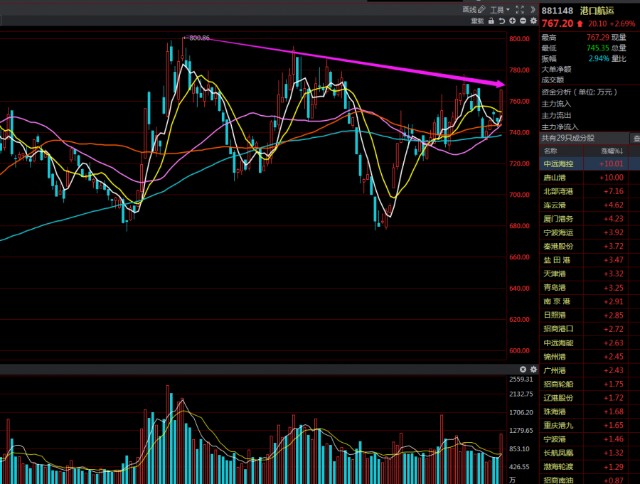Click the red up-arrow price indicator

[x=581, y=22]
